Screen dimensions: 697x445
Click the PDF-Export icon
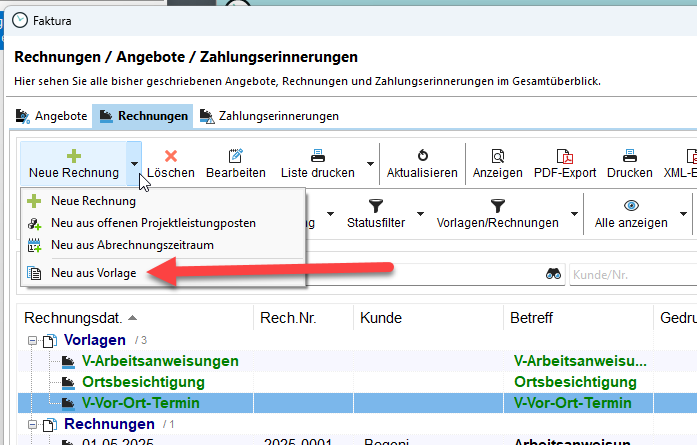click(564, 156)
